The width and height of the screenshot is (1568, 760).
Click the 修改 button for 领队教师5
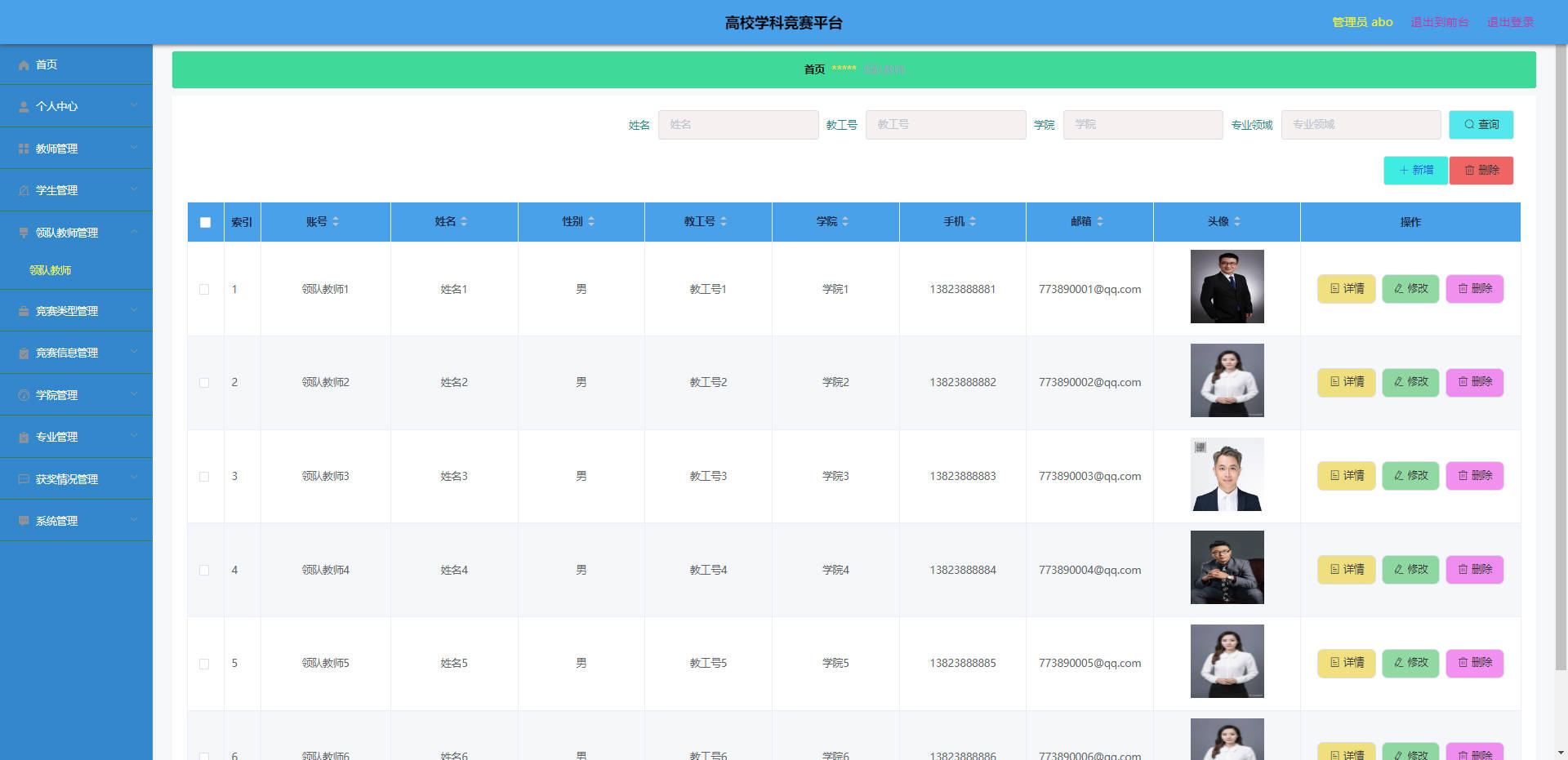pyautogui.click(x=1410, y=663)
